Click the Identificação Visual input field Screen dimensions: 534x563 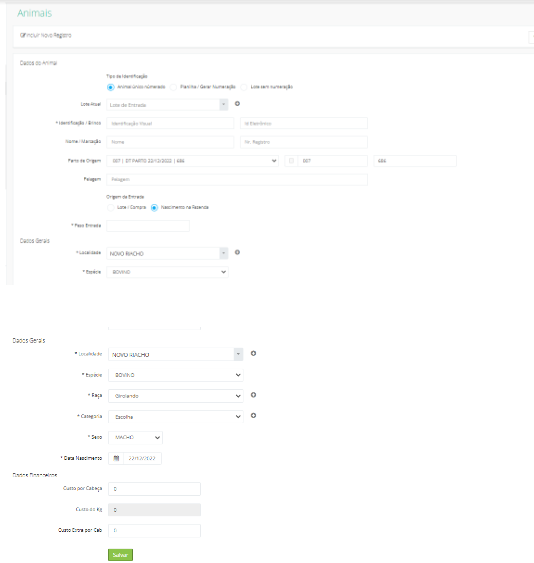170,123
